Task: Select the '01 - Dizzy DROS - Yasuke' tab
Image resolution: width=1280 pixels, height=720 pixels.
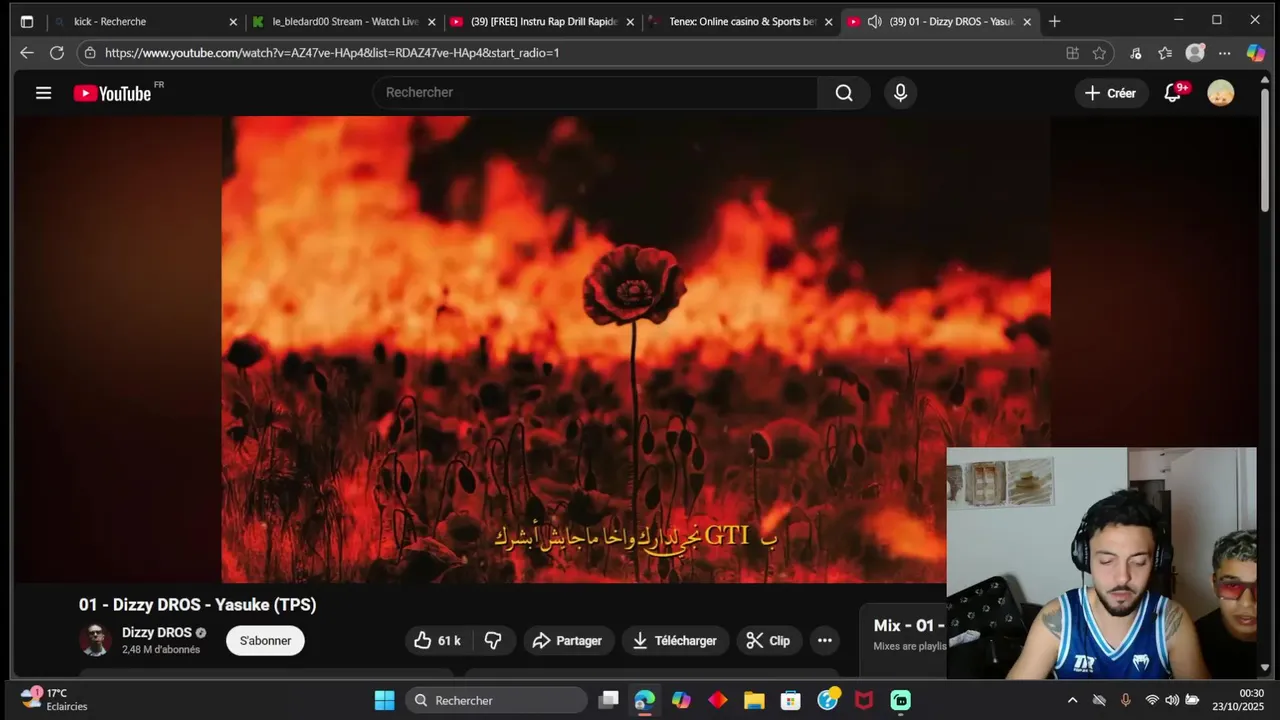Action: tap(940, 21)
